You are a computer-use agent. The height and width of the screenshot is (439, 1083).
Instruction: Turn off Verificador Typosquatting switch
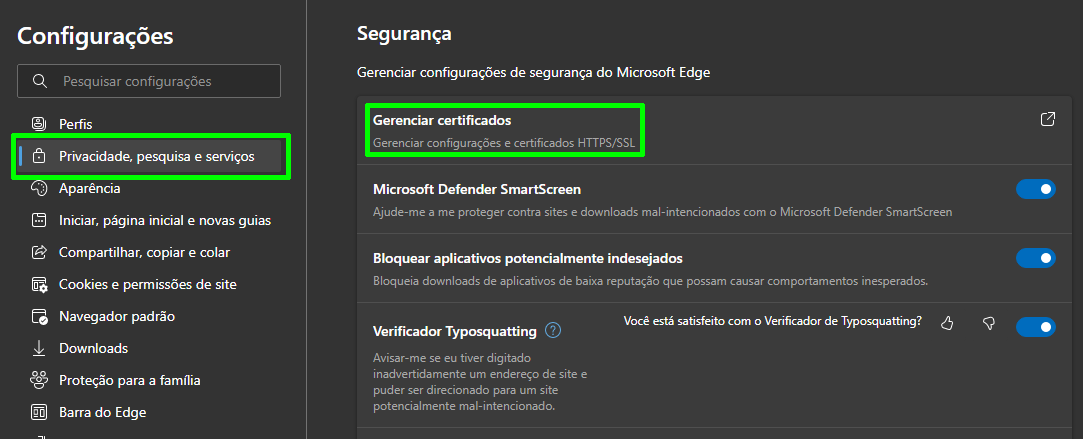tap(1035, 326)
